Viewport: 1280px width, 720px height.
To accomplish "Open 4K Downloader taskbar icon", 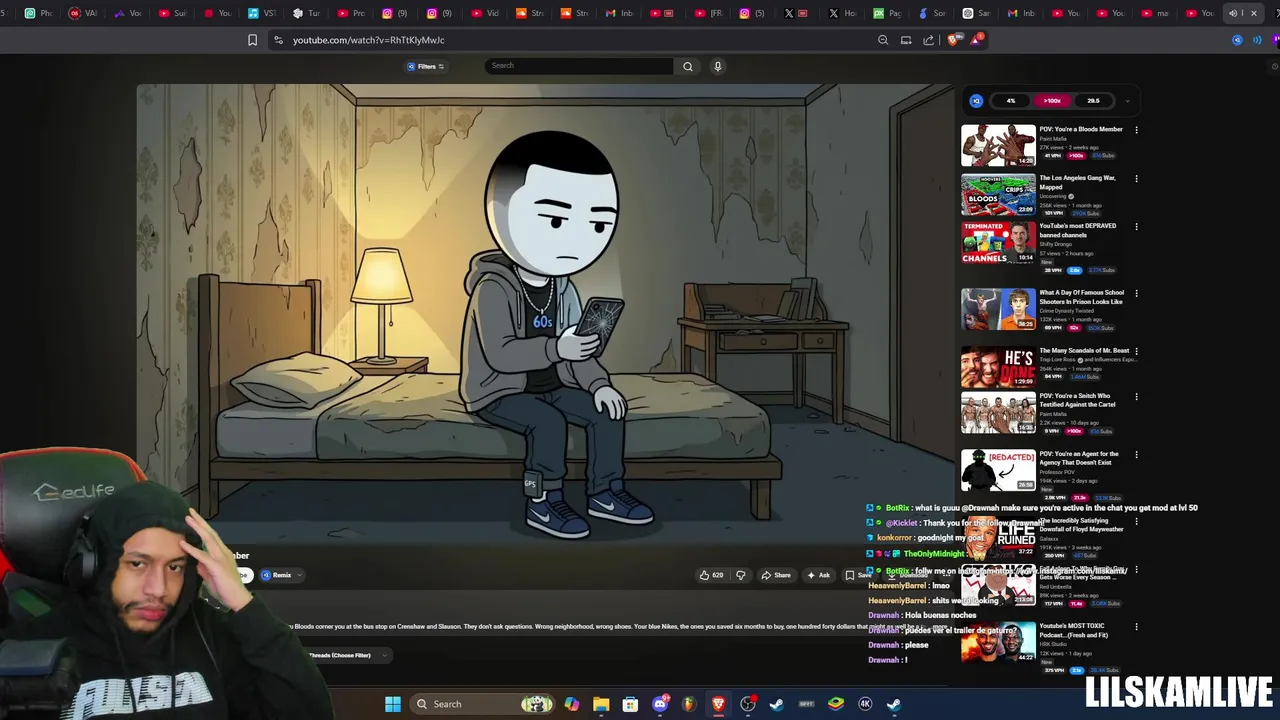I will (865, 704).
